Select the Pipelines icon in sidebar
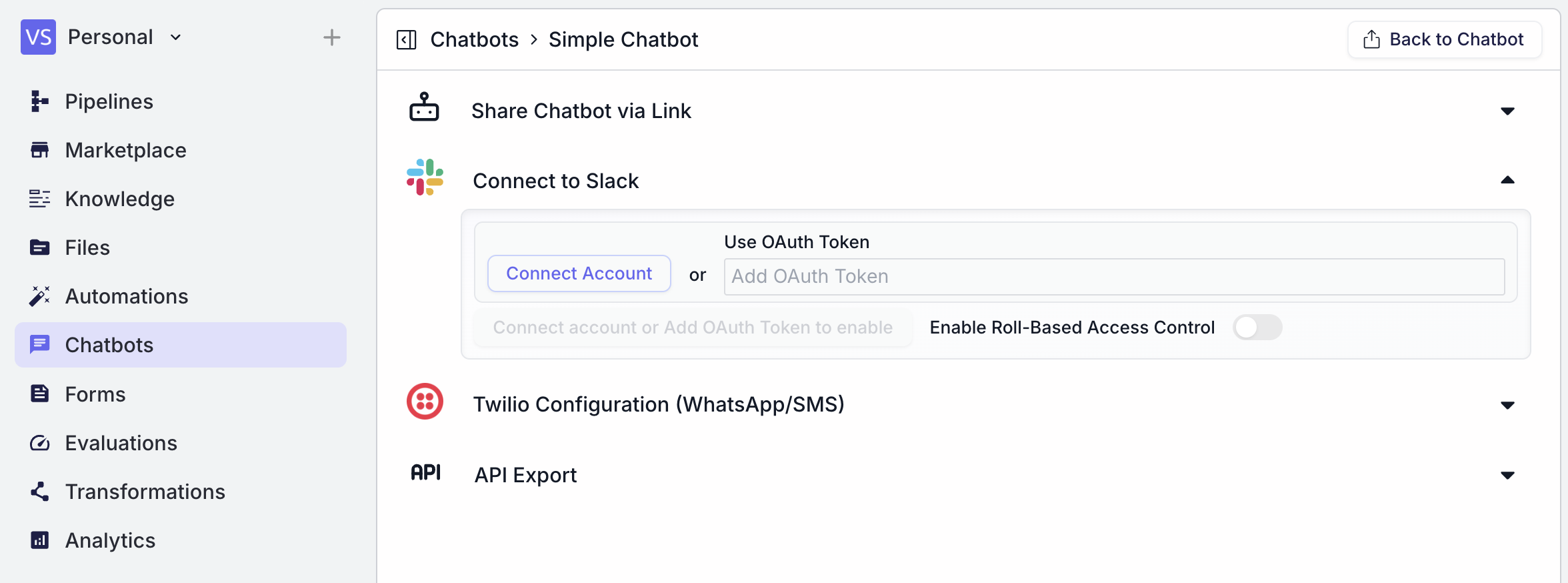 (39, 101)
